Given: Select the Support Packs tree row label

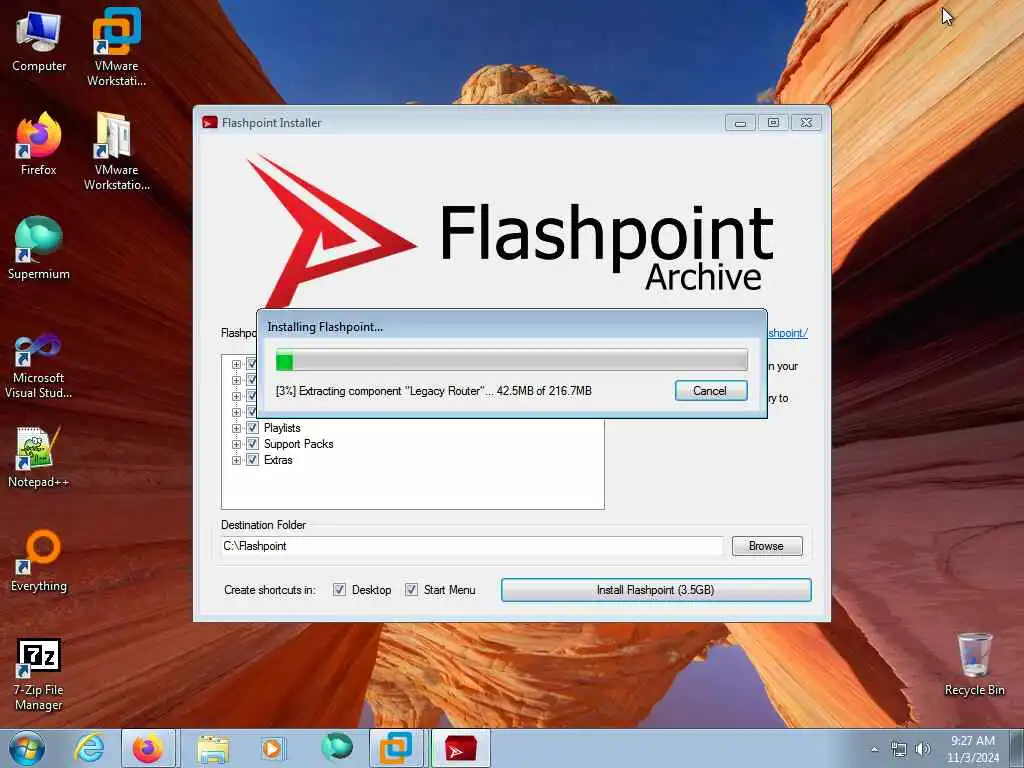Looking at the screenshot, I should tap(298, 444).
